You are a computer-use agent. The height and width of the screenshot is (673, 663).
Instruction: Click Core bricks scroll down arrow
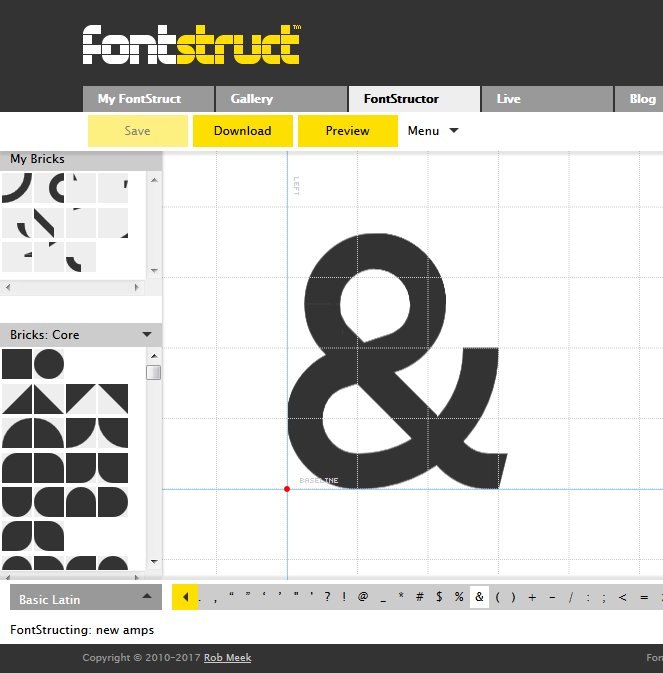click(x=154, y=561)
